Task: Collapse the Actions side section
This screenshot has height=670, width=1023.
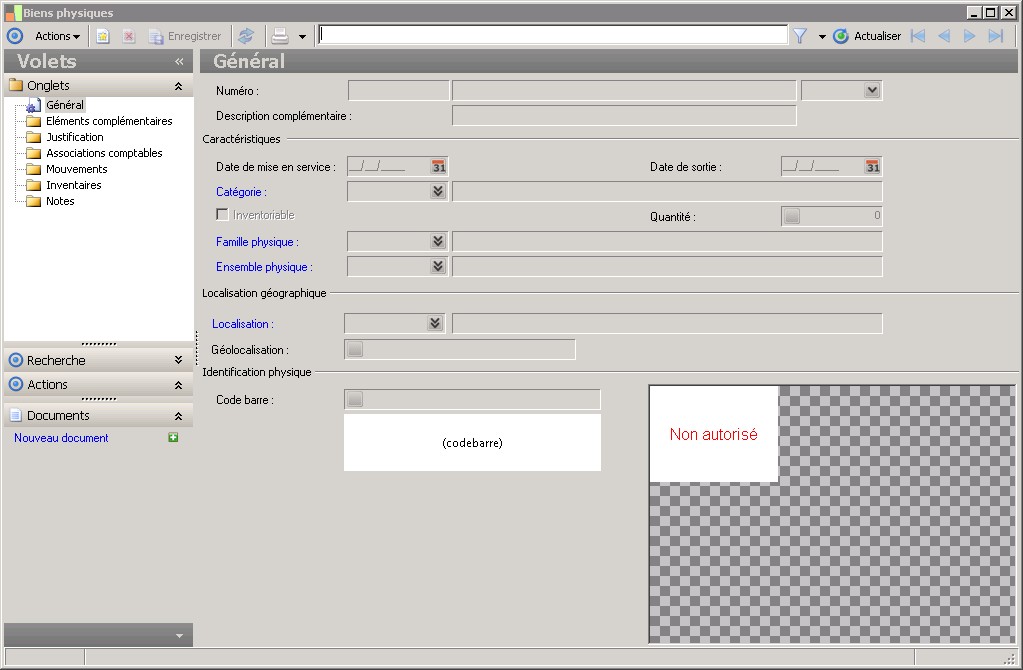Action: pyautogui.click(x=178, y=385)
